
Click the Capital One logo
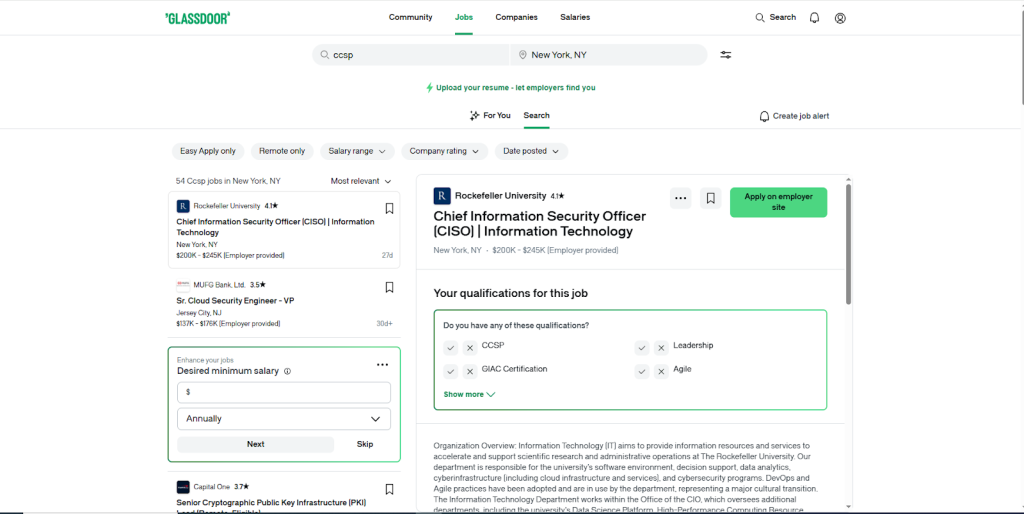click(183, 487)
